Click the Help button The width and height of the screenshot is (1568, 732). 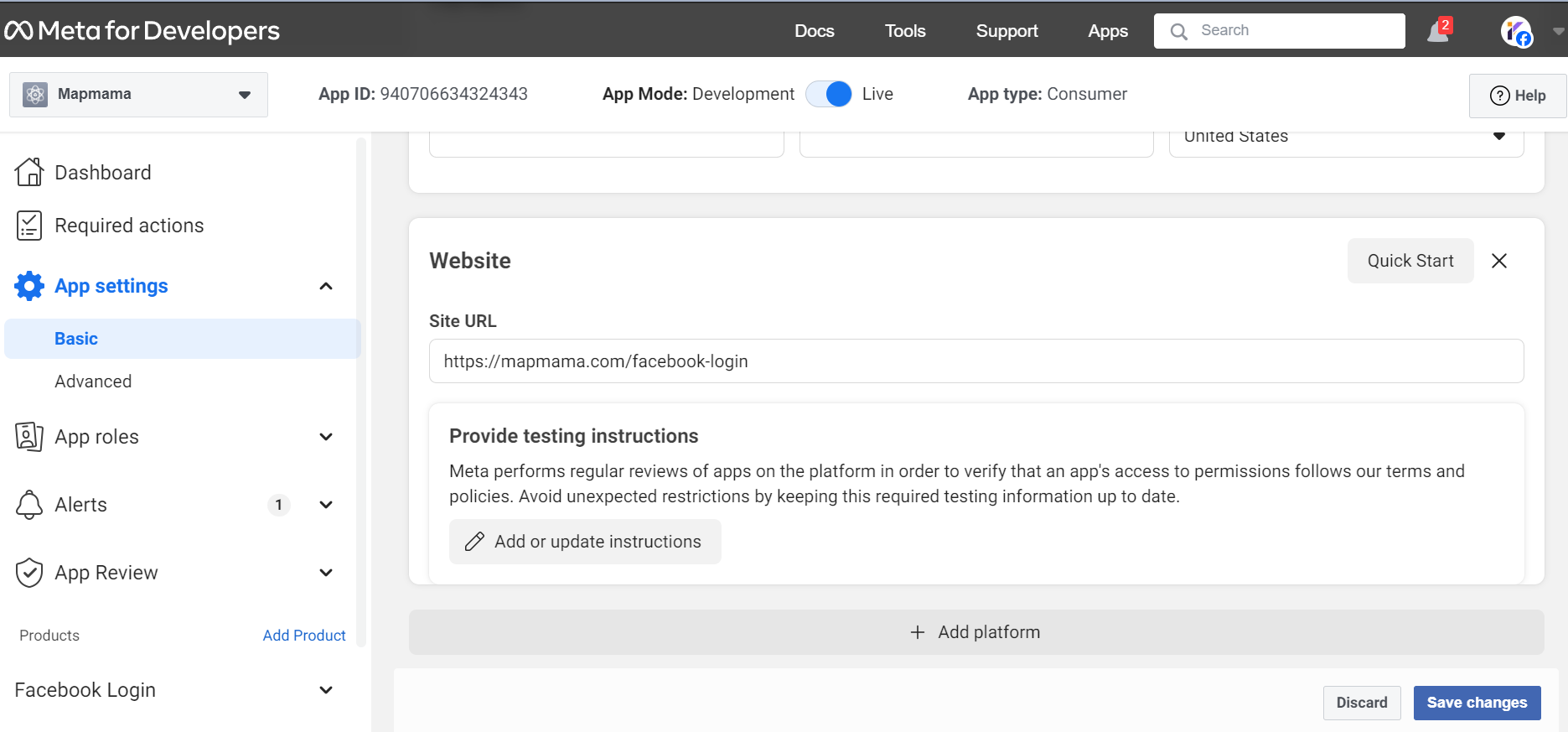click(1518, 96)
